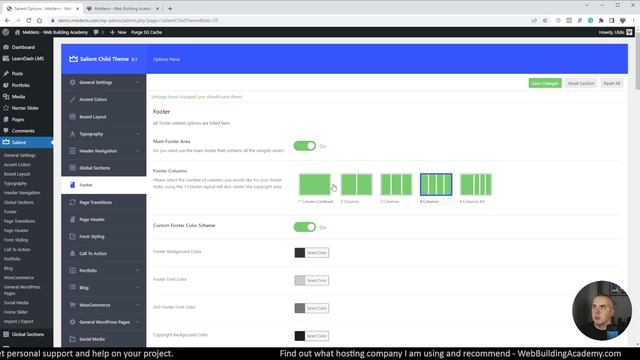640x360 pixels.
Task: Click the Posts pin icon
Action: 6,73
